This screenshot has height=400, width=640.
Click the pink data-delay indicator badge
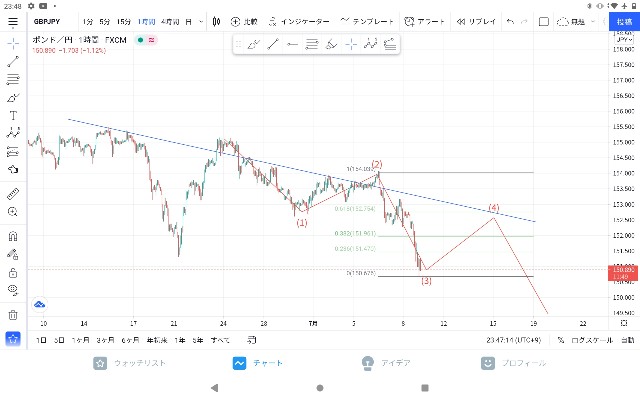(x=151, y=40)
